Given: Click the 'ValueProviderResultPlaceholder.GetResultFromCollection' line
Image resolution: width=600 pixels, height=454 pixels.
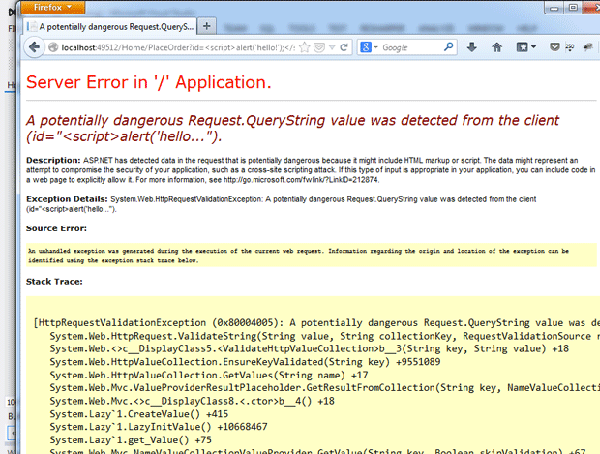Looking at the screenshot, I should click(x=324, y=388).
